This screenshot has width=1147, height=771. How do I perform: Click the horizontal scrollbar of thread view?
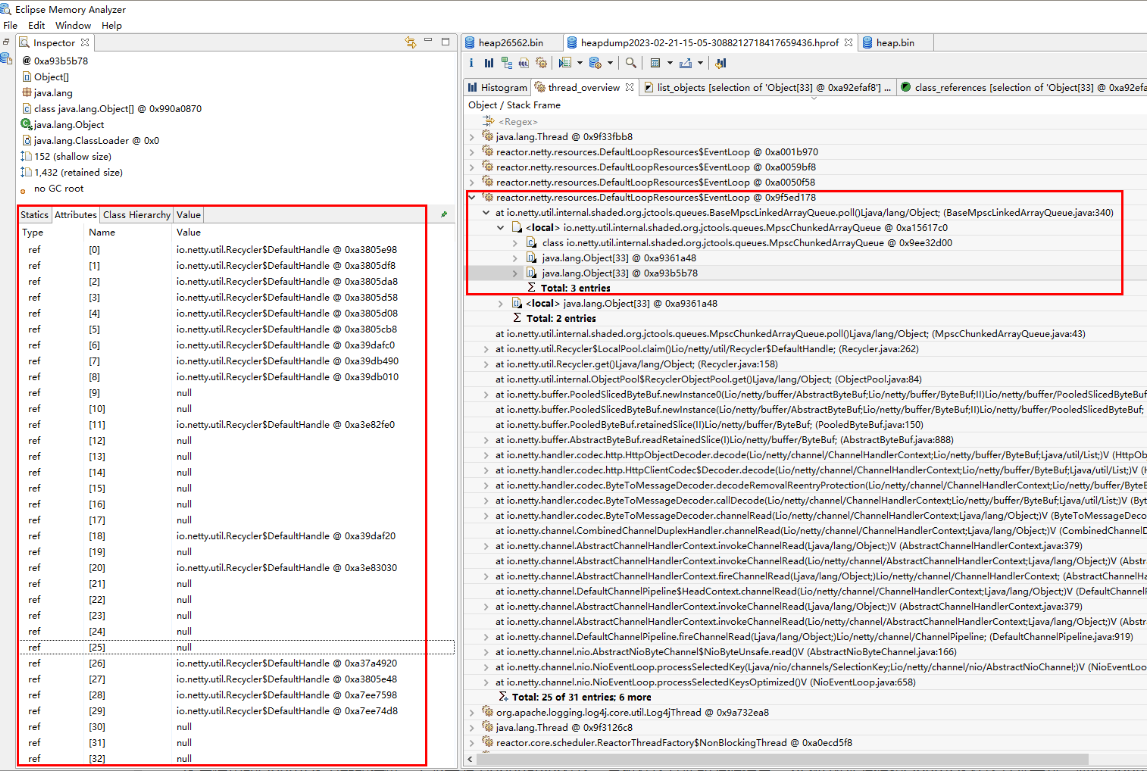pos(782,759)
